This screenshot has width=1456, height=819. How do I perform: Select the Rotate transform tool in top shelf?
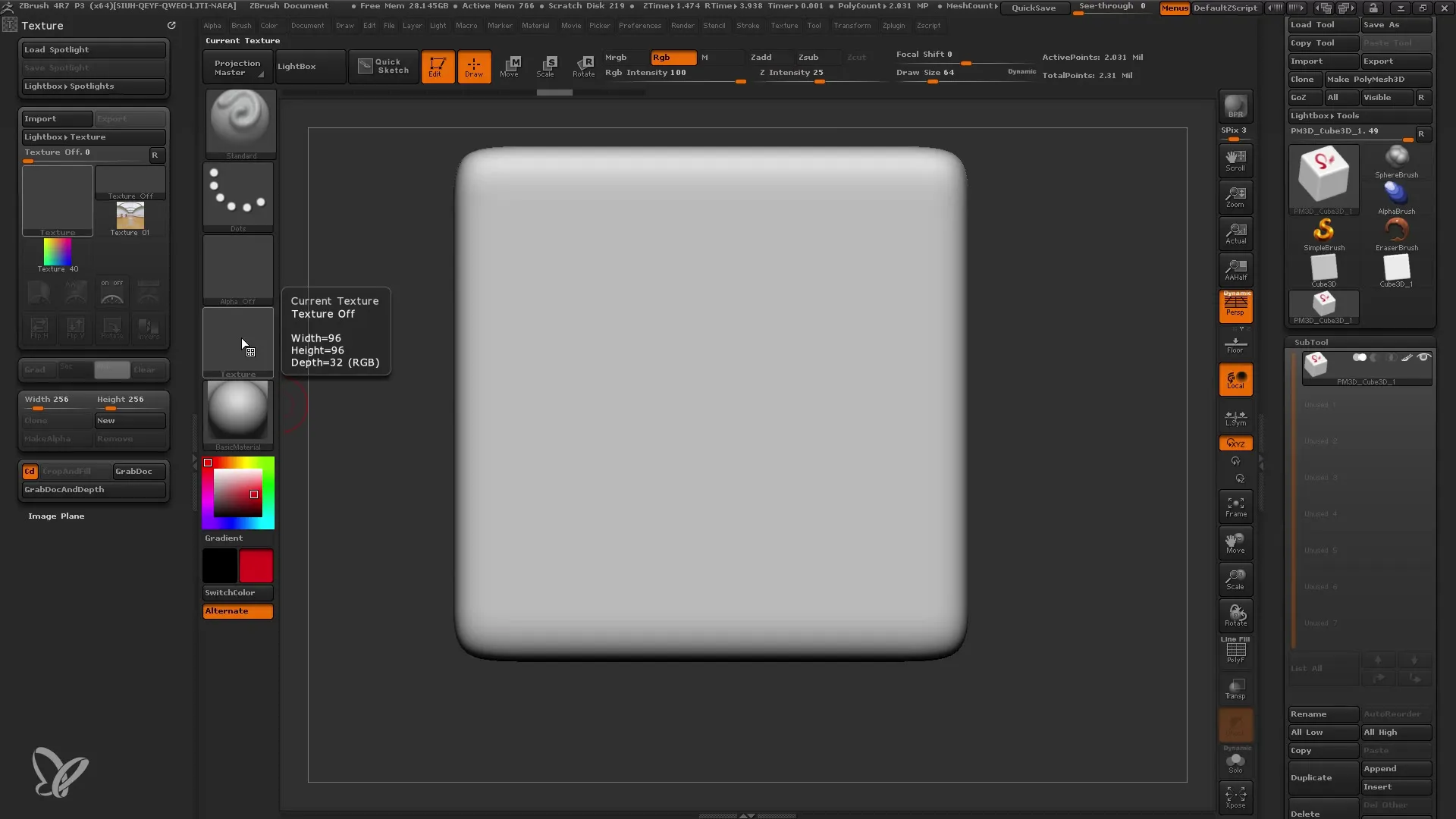[583, 67]
